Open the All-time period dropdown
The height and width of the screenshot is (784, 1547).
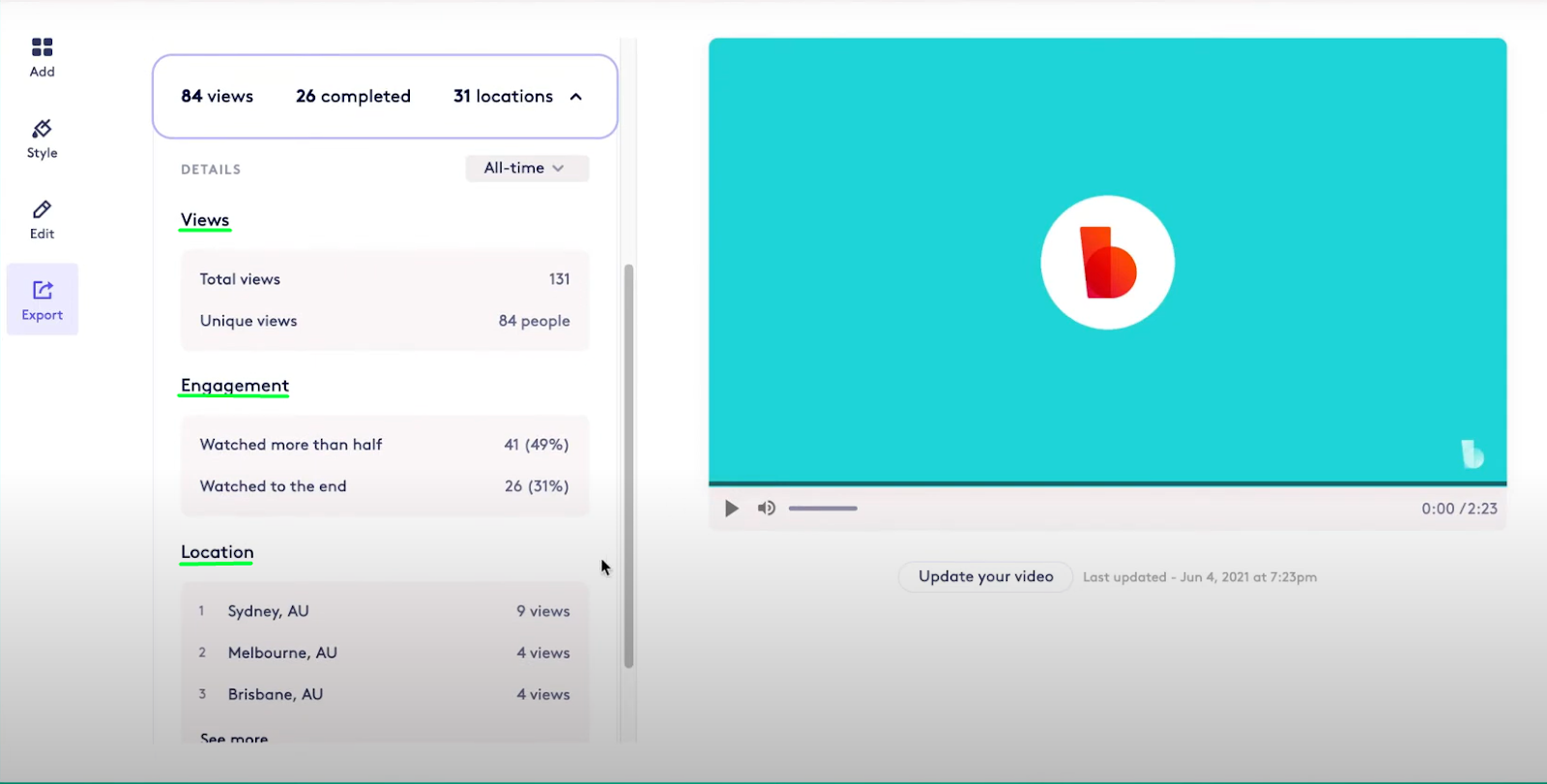pos(527,168)
